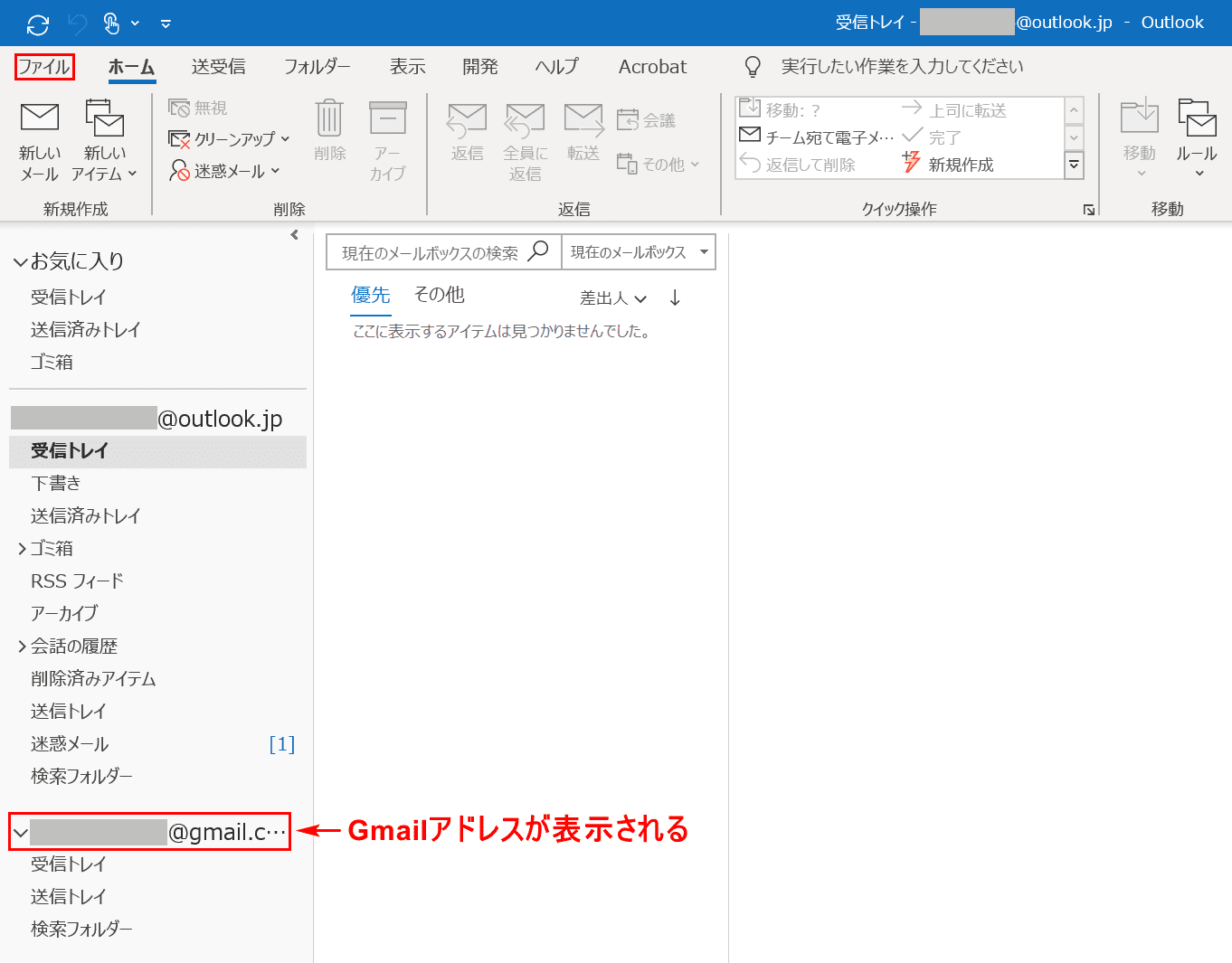Open the 表示 ribbon tab
Image resolution: width=1232 pixels, height=963 pixels.
tap(408, 67)
